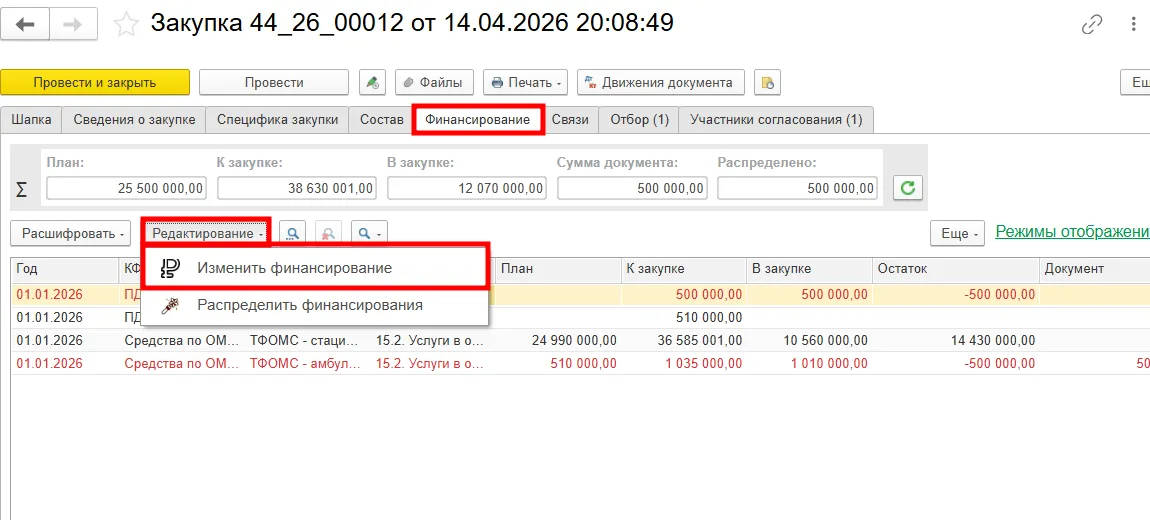1150x520 pixels.
Task: Open Файлы attachments button
Action: click(434, 82)
